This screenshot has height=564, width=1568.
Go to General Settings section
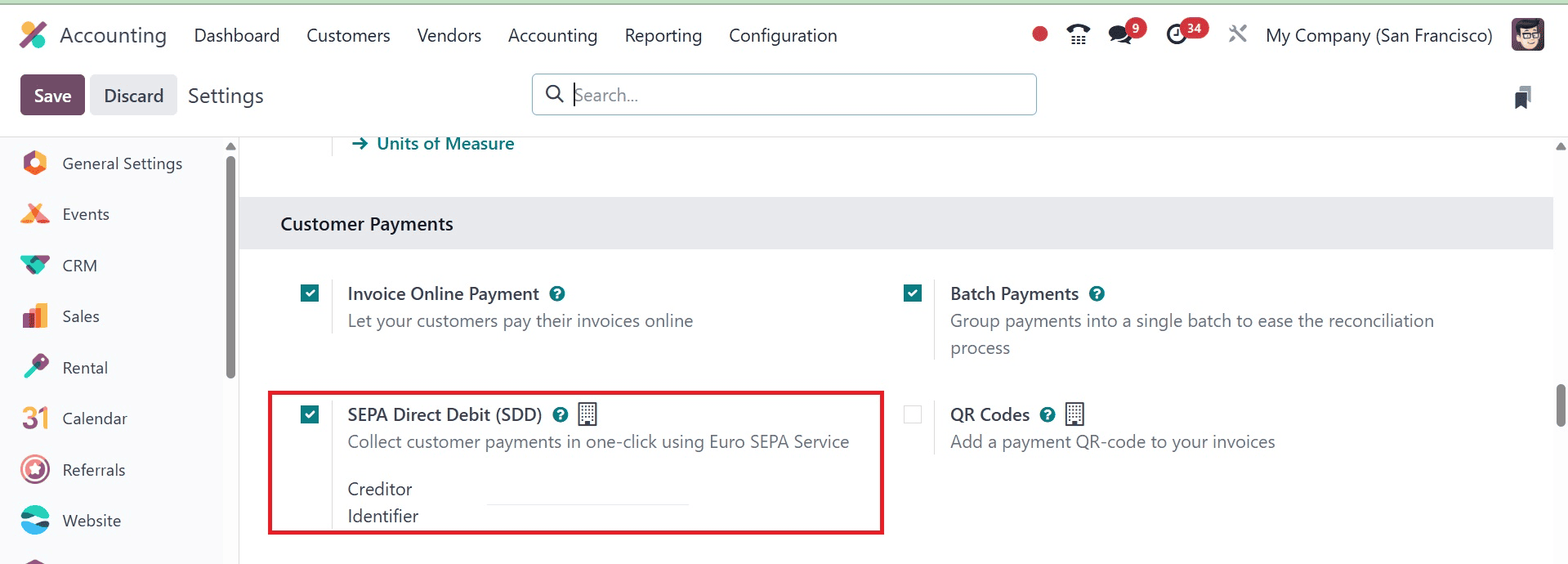click(123, 163)
